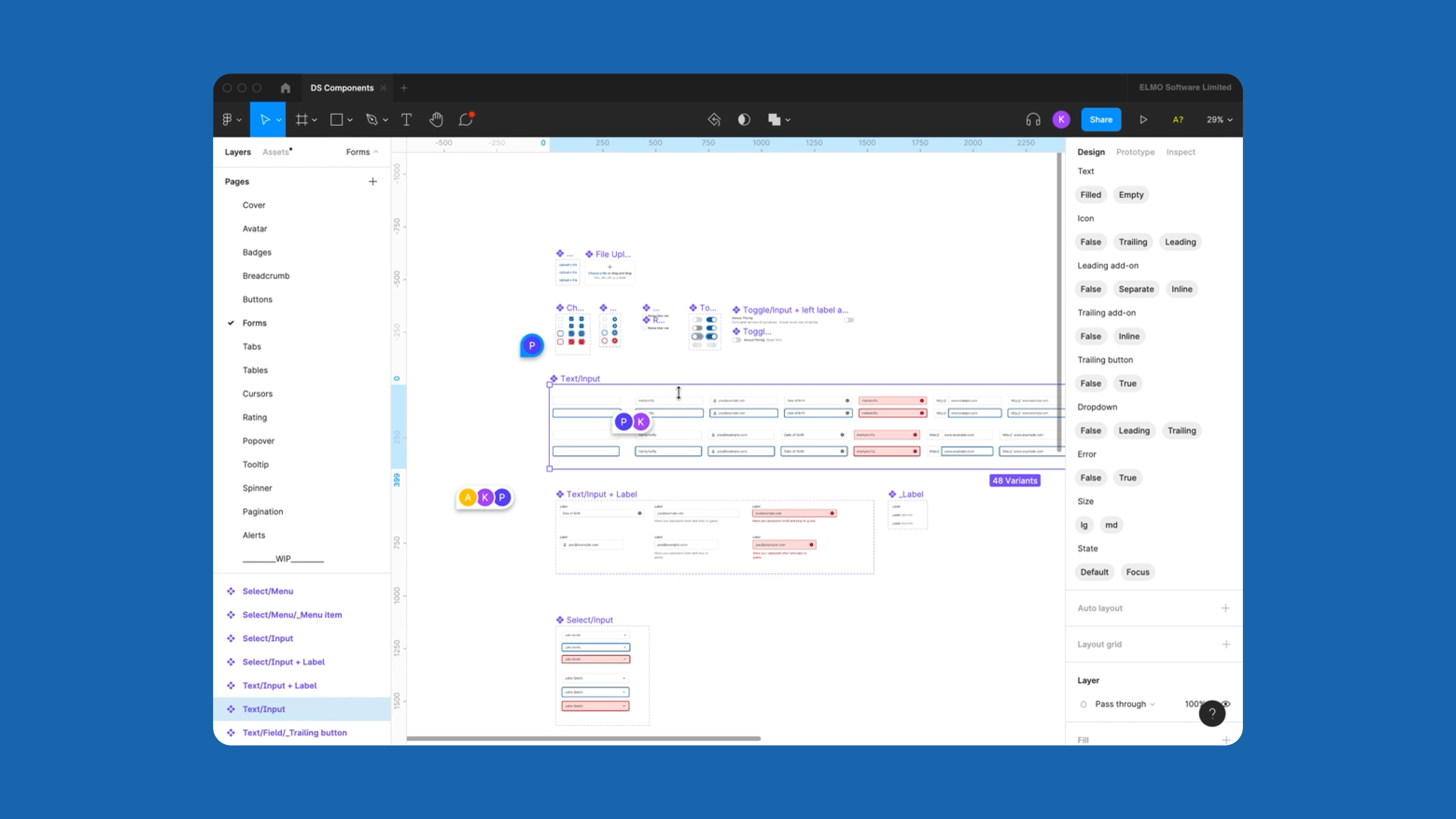
Task: Select the Comment tool
Action: (466, 119)
